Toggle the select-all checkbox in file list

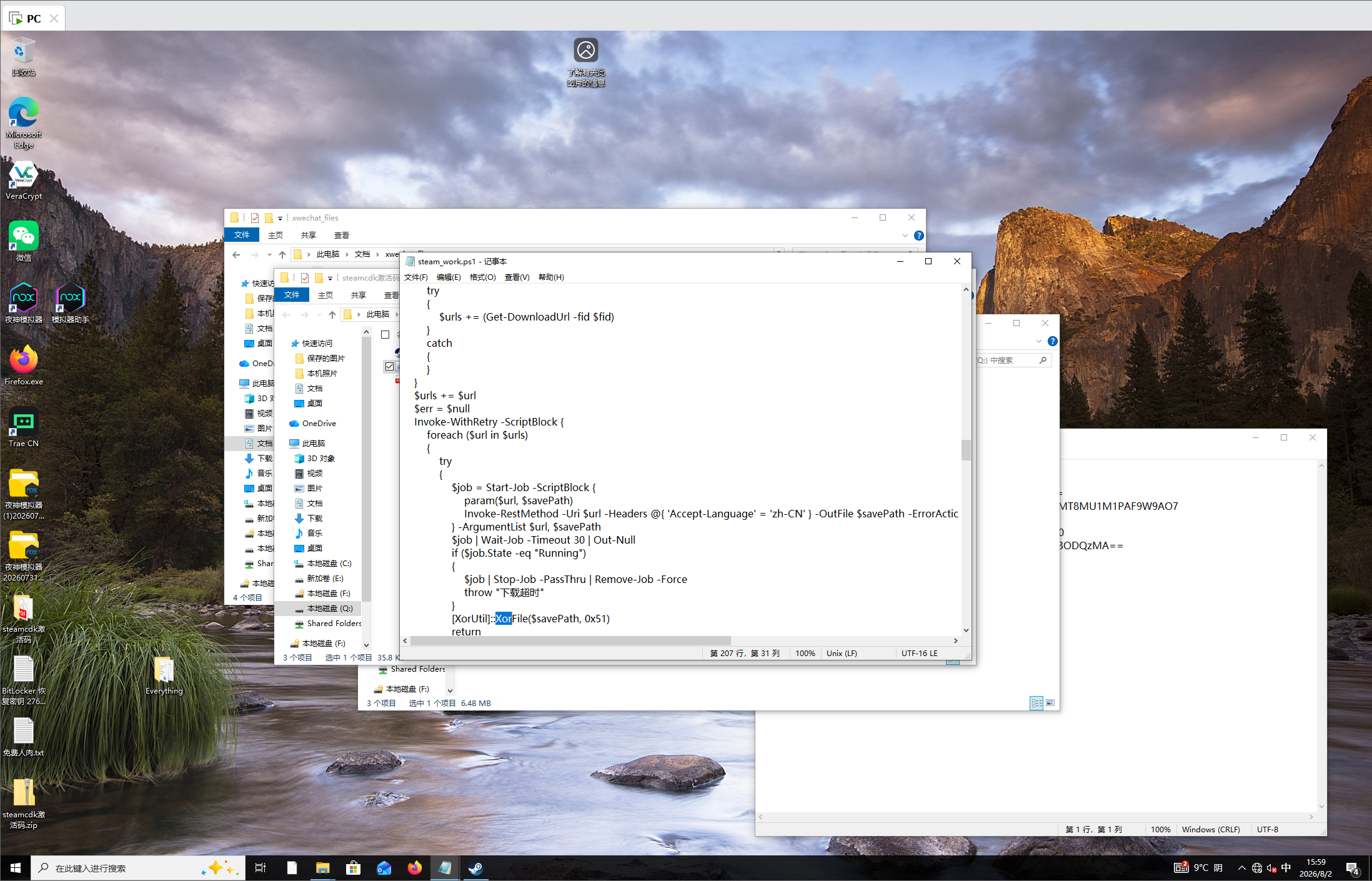[385, 335]
